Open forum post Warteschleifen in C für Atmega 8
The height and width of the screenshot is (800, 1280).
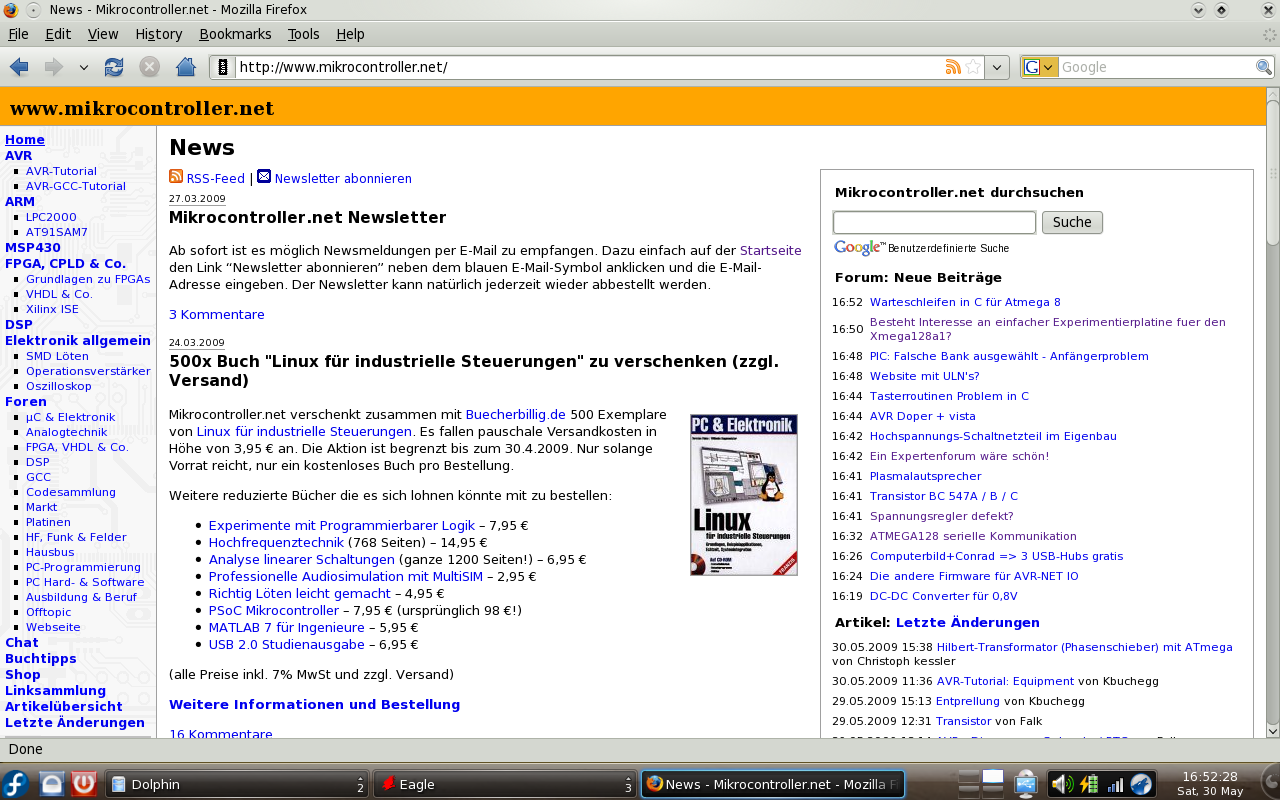(x=965, y=302)
